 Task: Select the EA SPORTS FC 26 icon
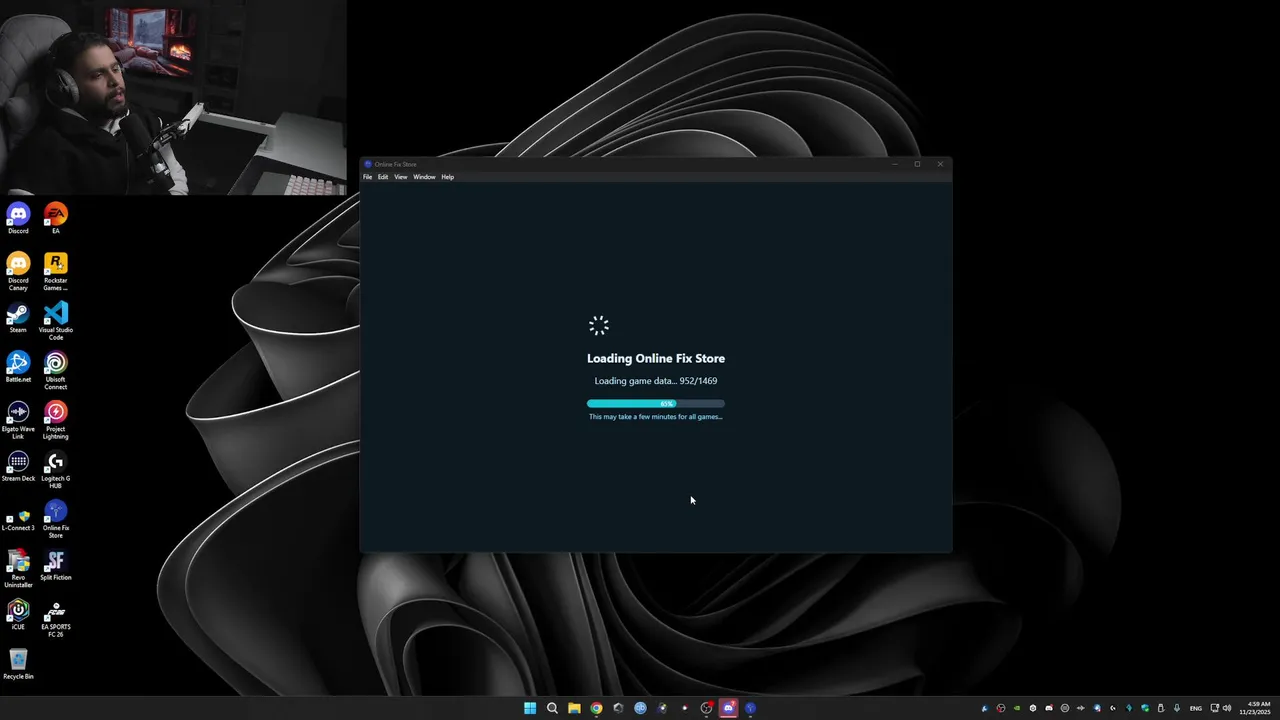56,618
